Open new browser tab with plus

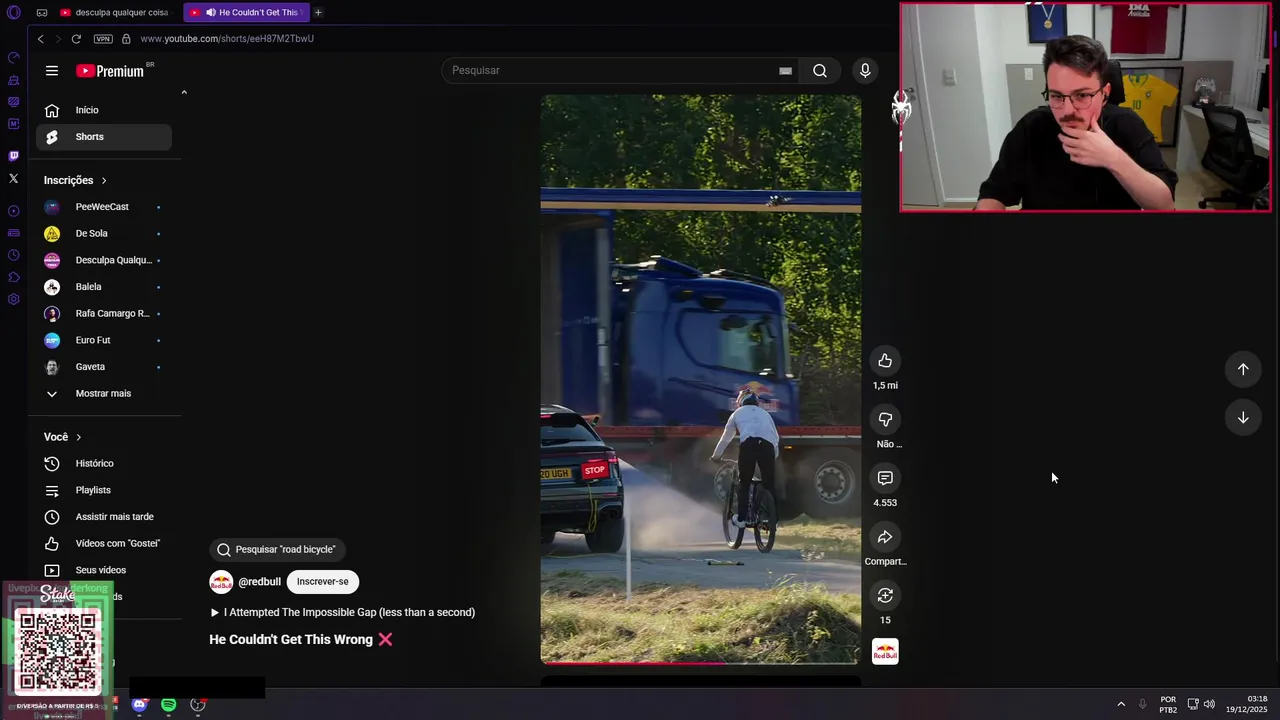pyautogui.click(x=318, y=12)
